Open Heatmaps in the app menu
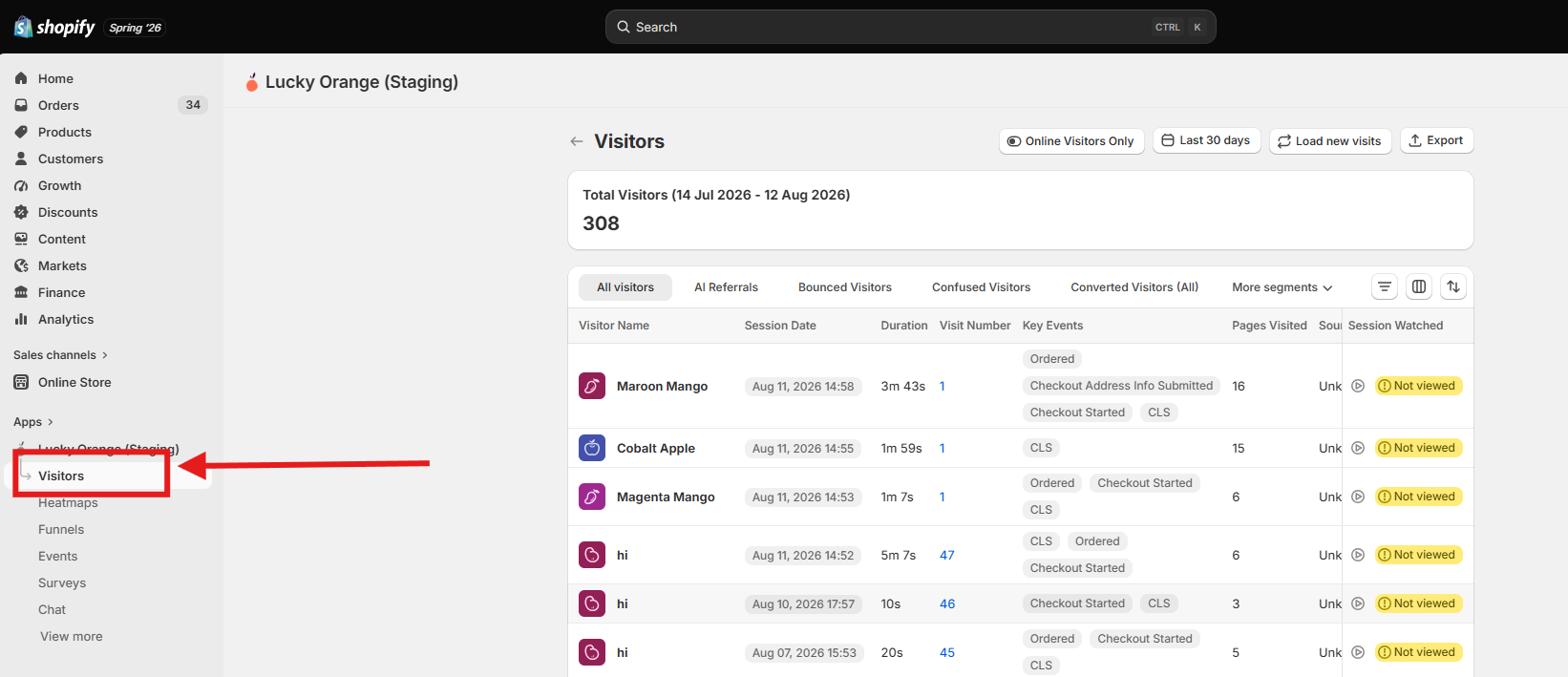 (x=68, y=502)
